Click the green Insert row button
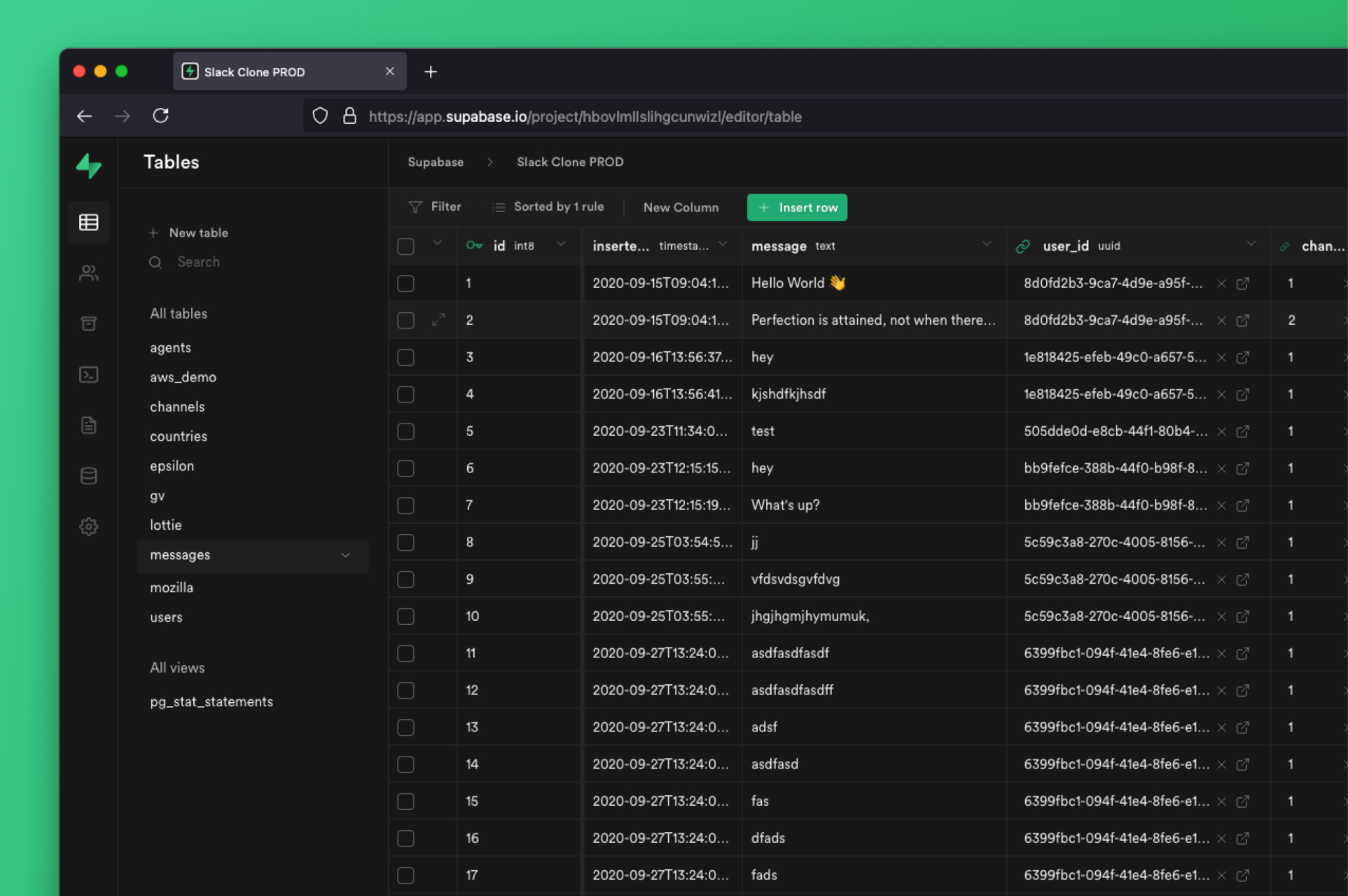Image resolution: width=1348 pixels, height=896 pixels. [797, 207]
